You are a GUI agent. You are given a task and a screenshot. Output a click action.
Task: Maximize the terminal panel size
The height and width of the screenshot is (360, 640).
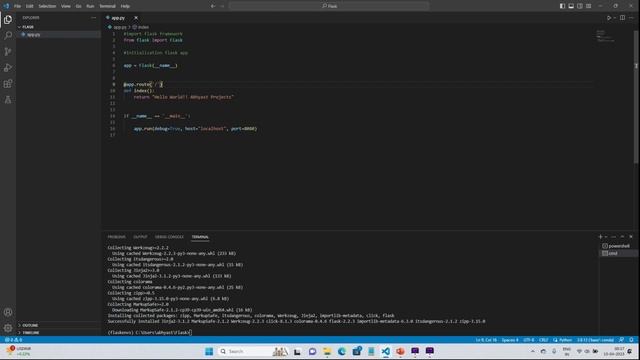point(622,237)
